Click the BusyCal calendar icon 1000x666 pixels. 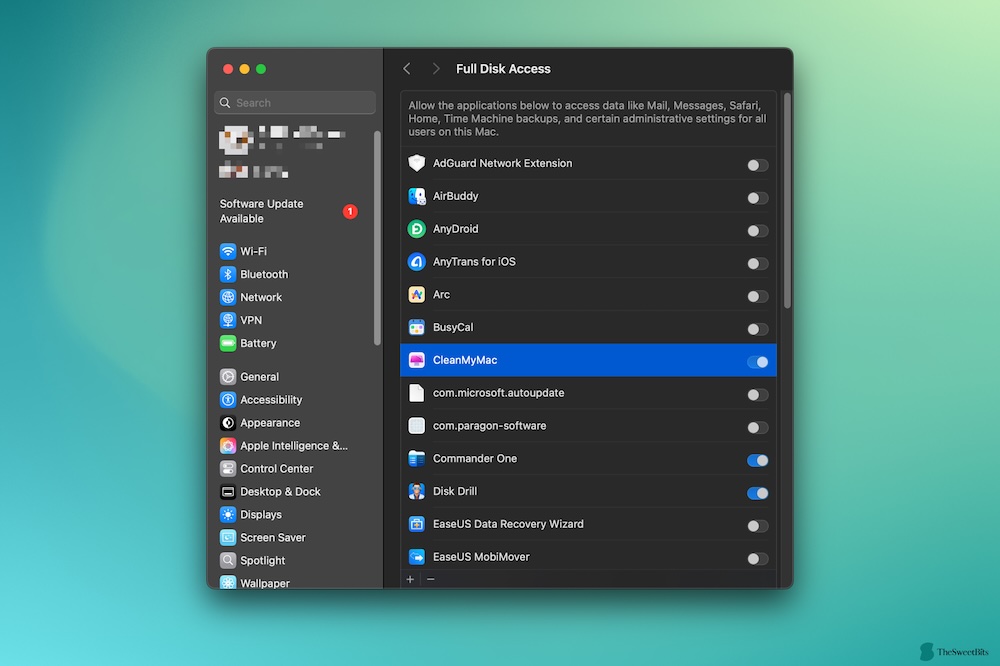[416, 327]
